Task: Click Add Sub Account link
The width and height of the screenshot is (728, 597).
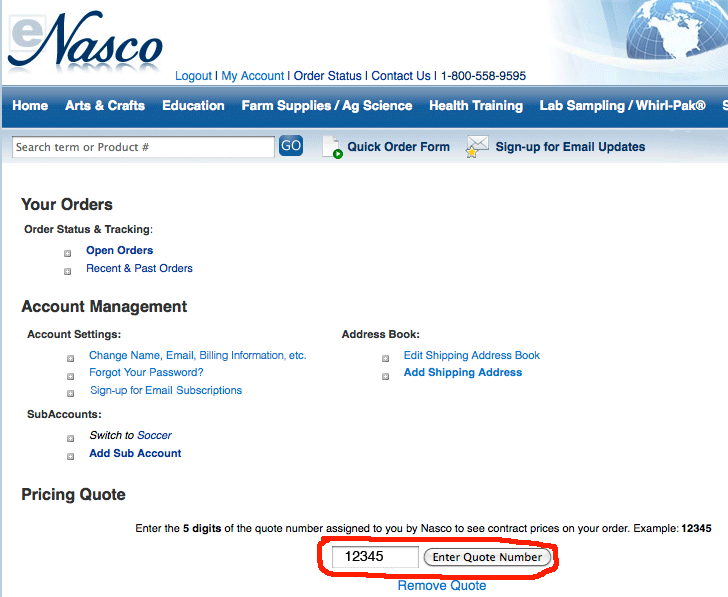Action: pos(135,454)
